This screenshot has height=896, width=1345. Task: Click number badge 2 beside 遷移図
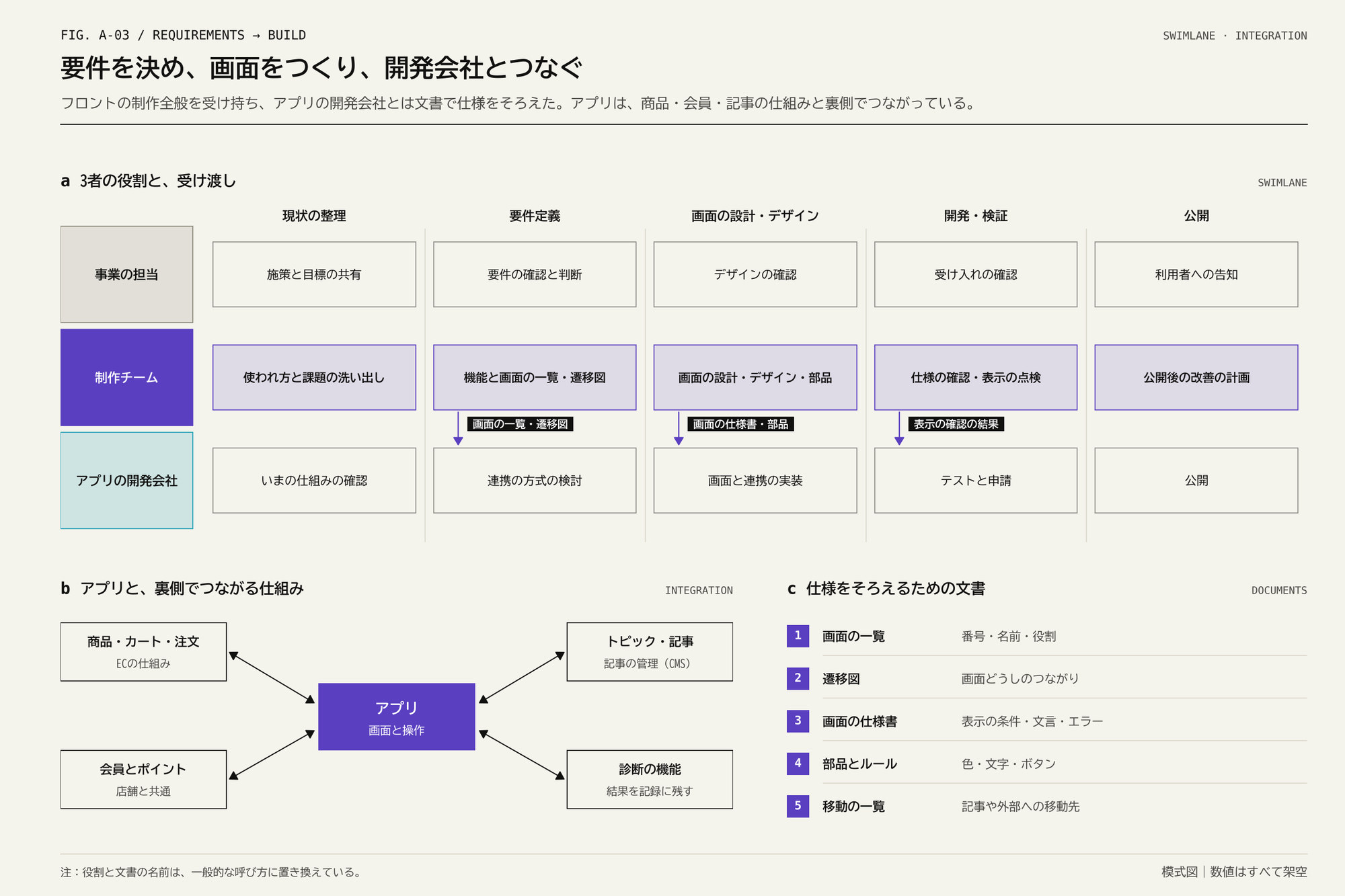click(798, 678)
